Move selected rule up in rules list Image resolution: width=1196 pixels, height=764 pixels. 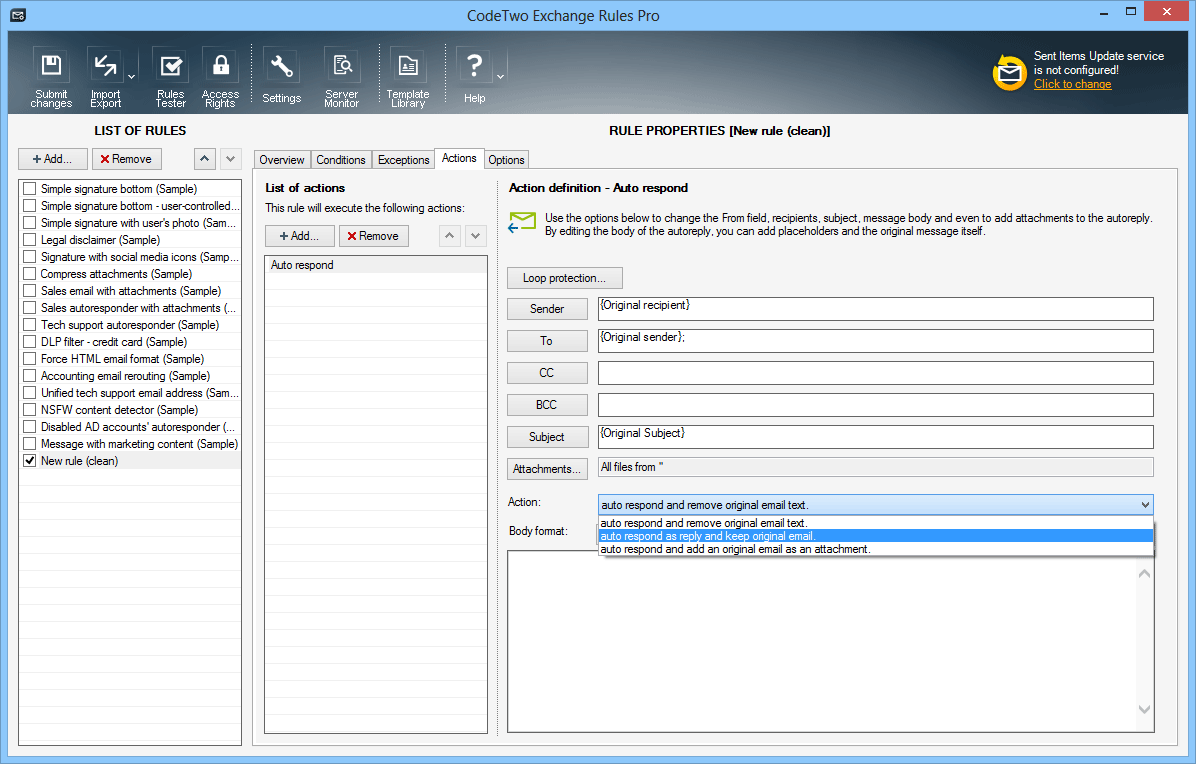(204, 159)
